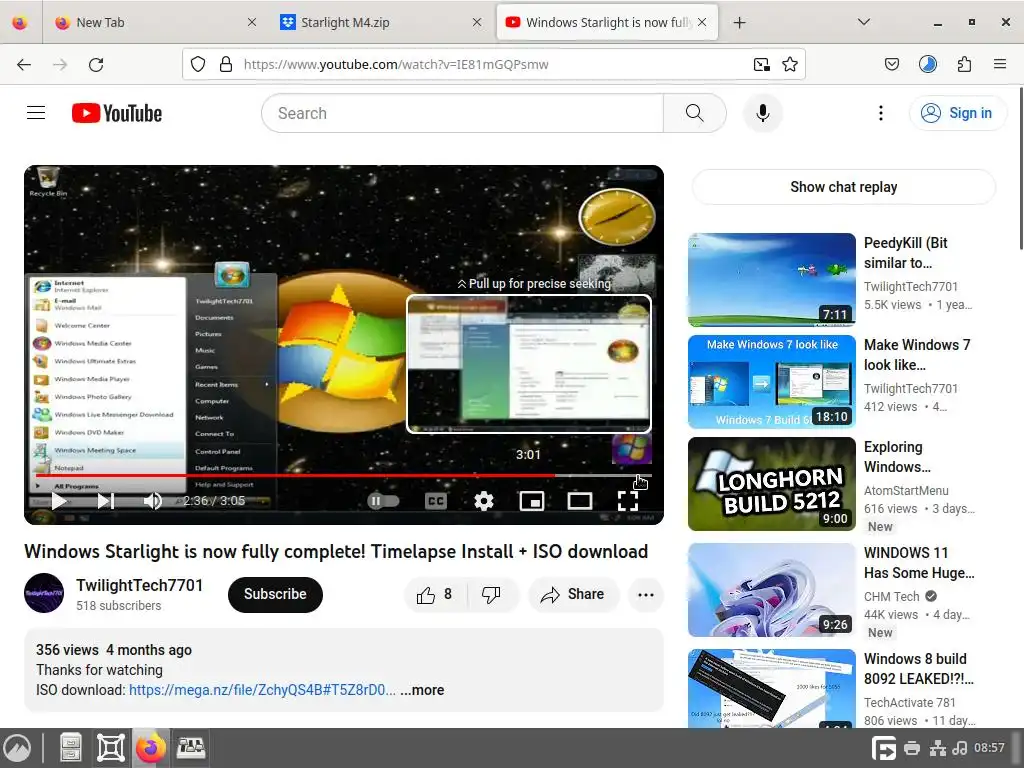Open the system start menu
1024x768 pixels.
tap(17, 748)
